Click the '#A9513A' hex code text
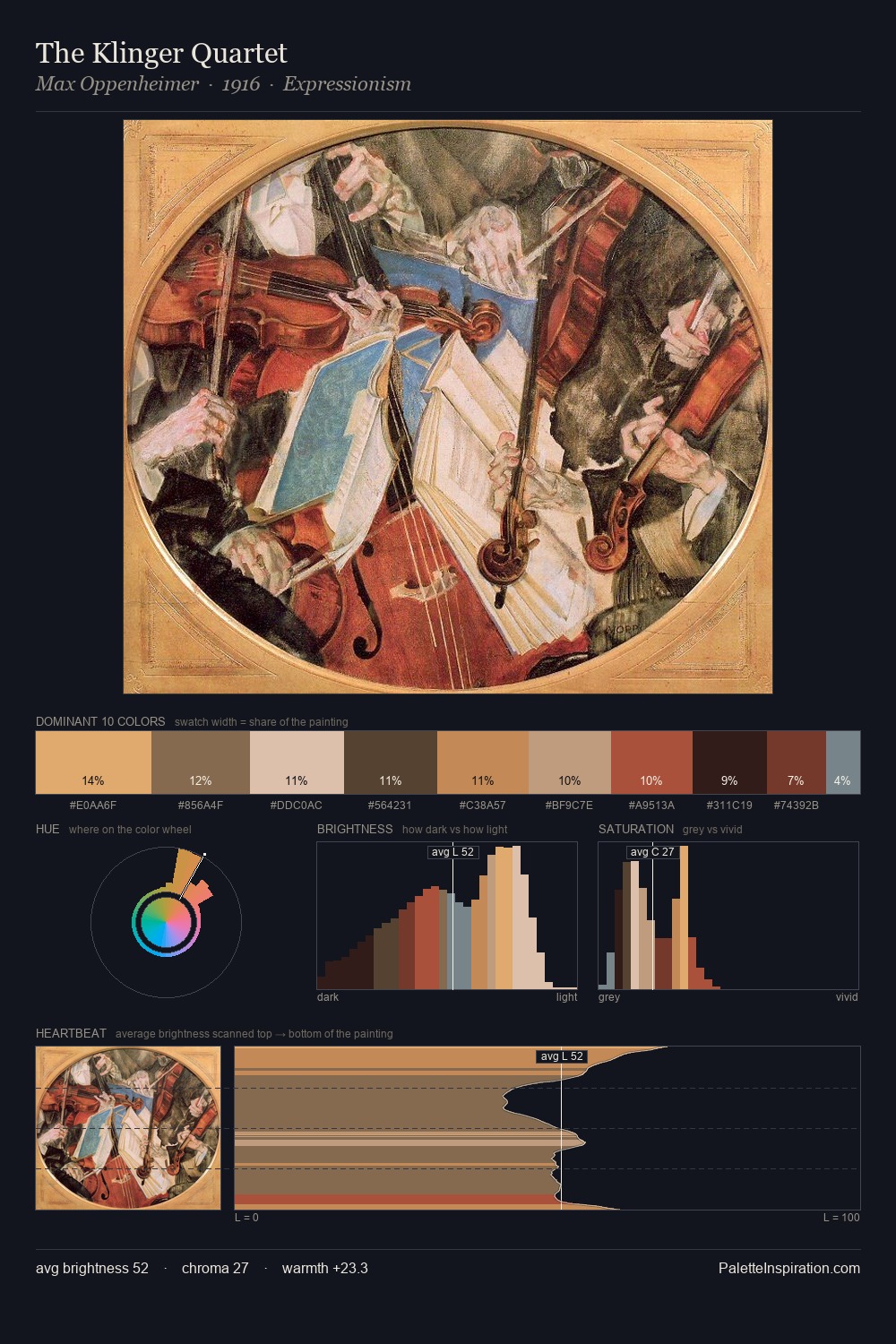This screenshot has width=896, height=1344. tap(651, 805)
